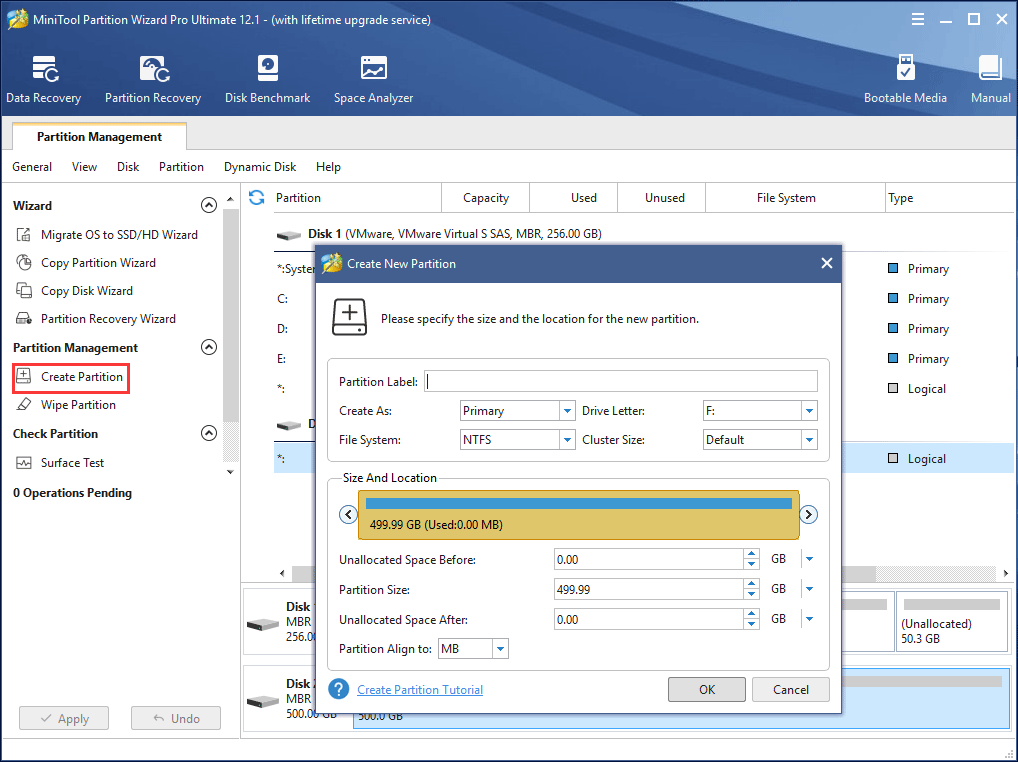Click the Unallocated Space After field
Image resolution: width=1018 pixels, height=762 pixels.
point(648,619)
